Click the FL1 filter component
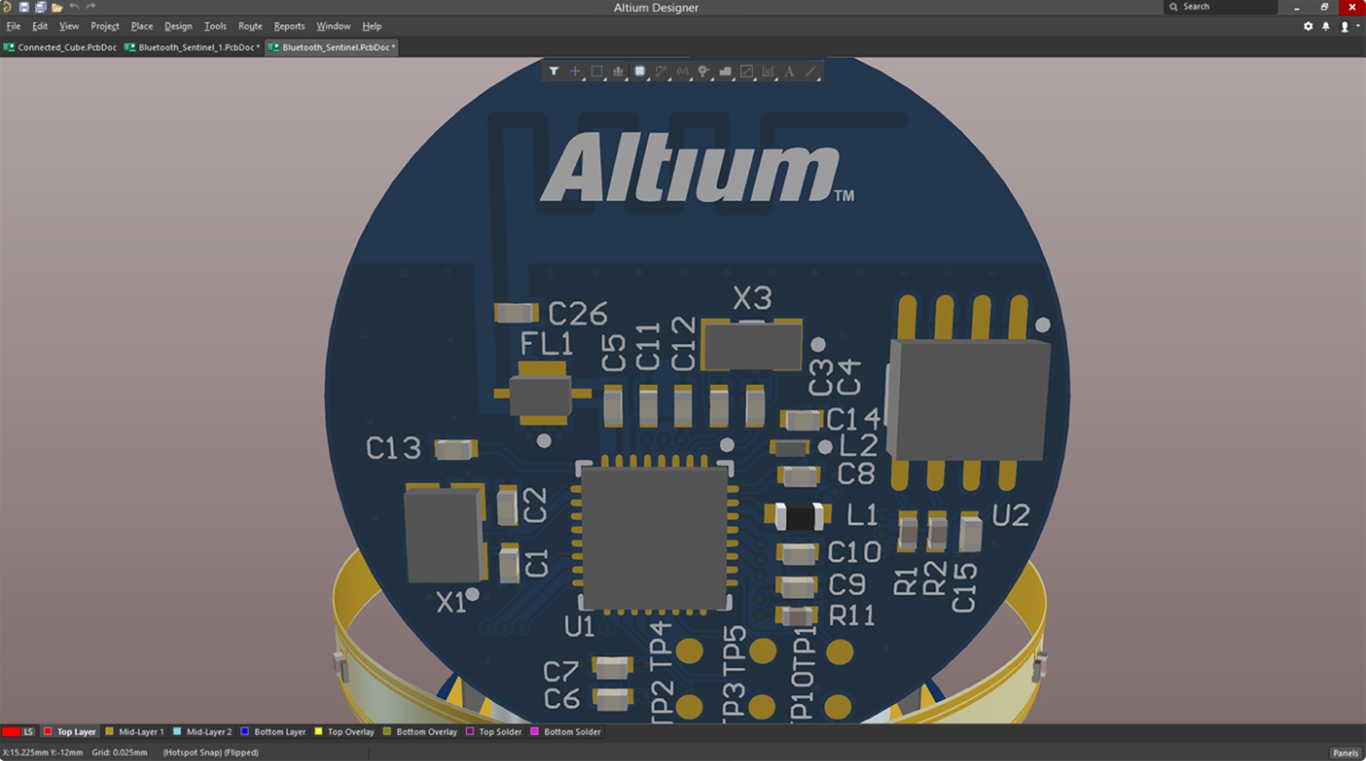This screenshot has height=761, width=1366. [x=540, y=394]
